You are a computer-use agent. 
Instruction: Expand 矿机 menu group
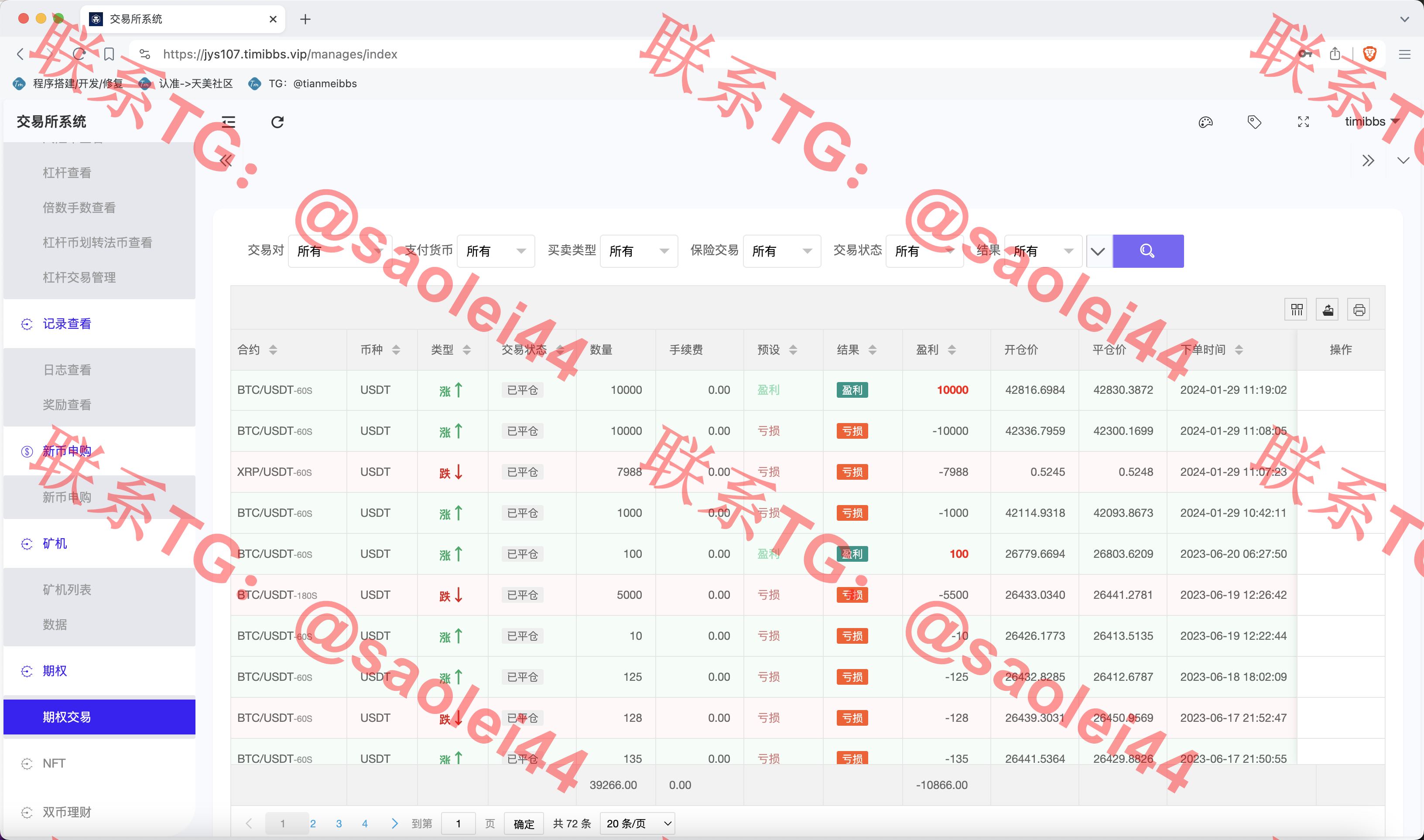(x=99, y=543)
